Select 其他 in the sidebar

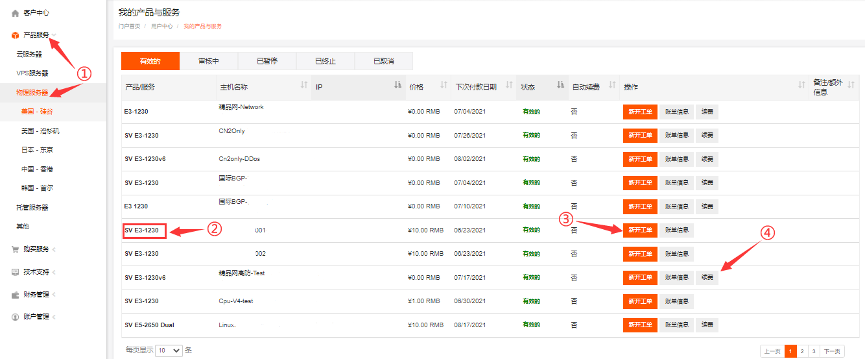23,226
